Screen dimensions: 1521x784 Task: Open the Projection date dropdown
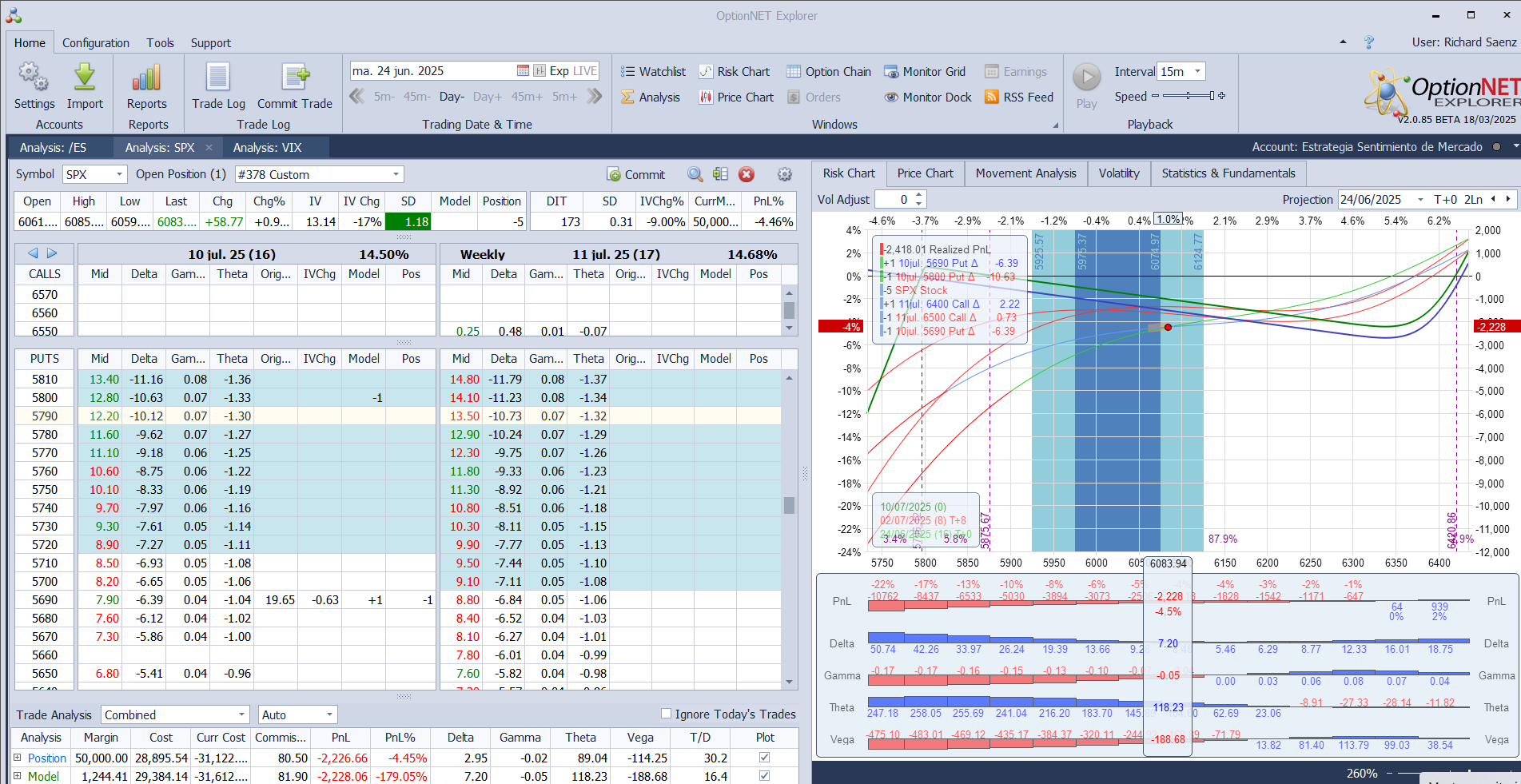click(x=1420, y=199)
